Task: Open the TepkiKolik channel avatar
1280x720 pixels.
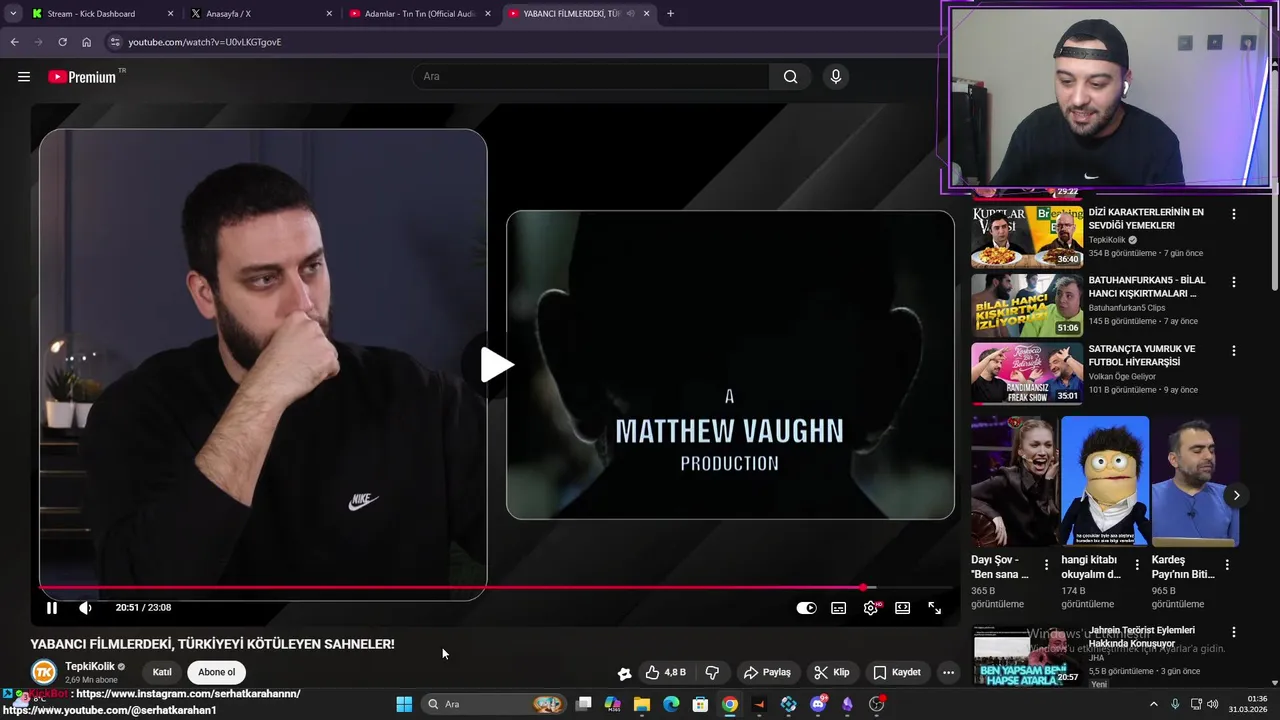Action: (x=44, y=672)
